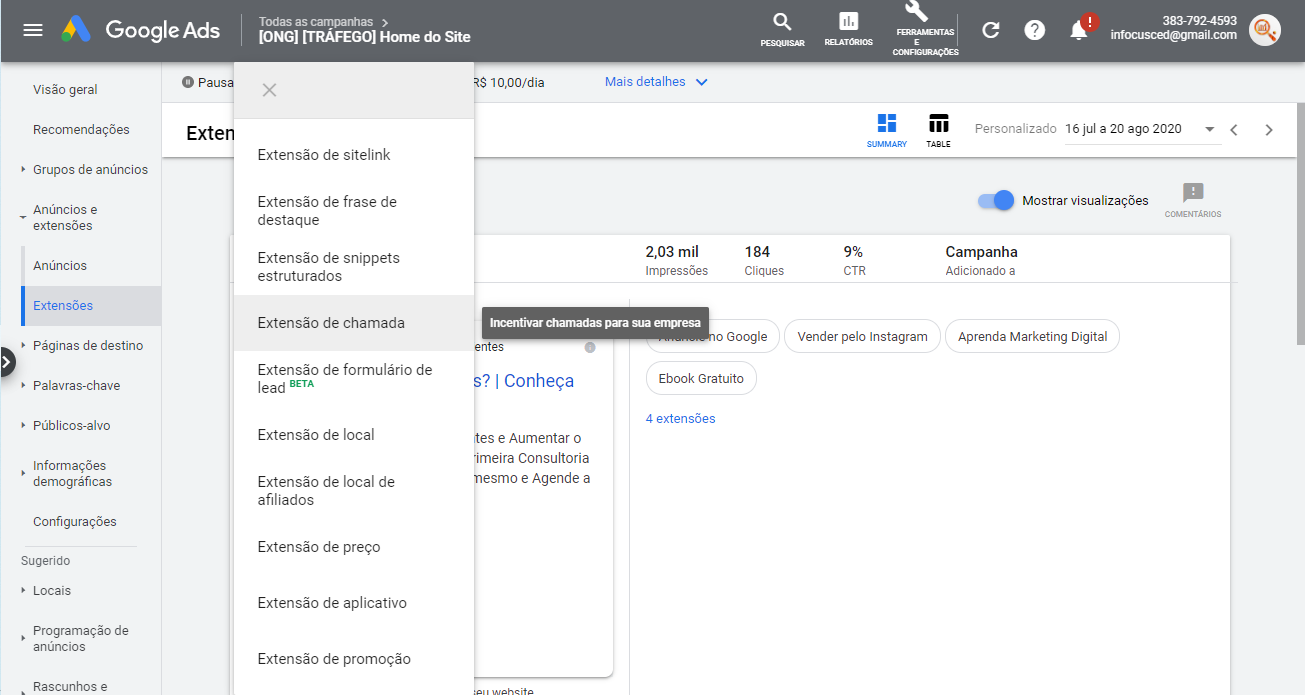Open the help question mark icon
This screenshot has height=695, width=1305.
(1035, 30)
